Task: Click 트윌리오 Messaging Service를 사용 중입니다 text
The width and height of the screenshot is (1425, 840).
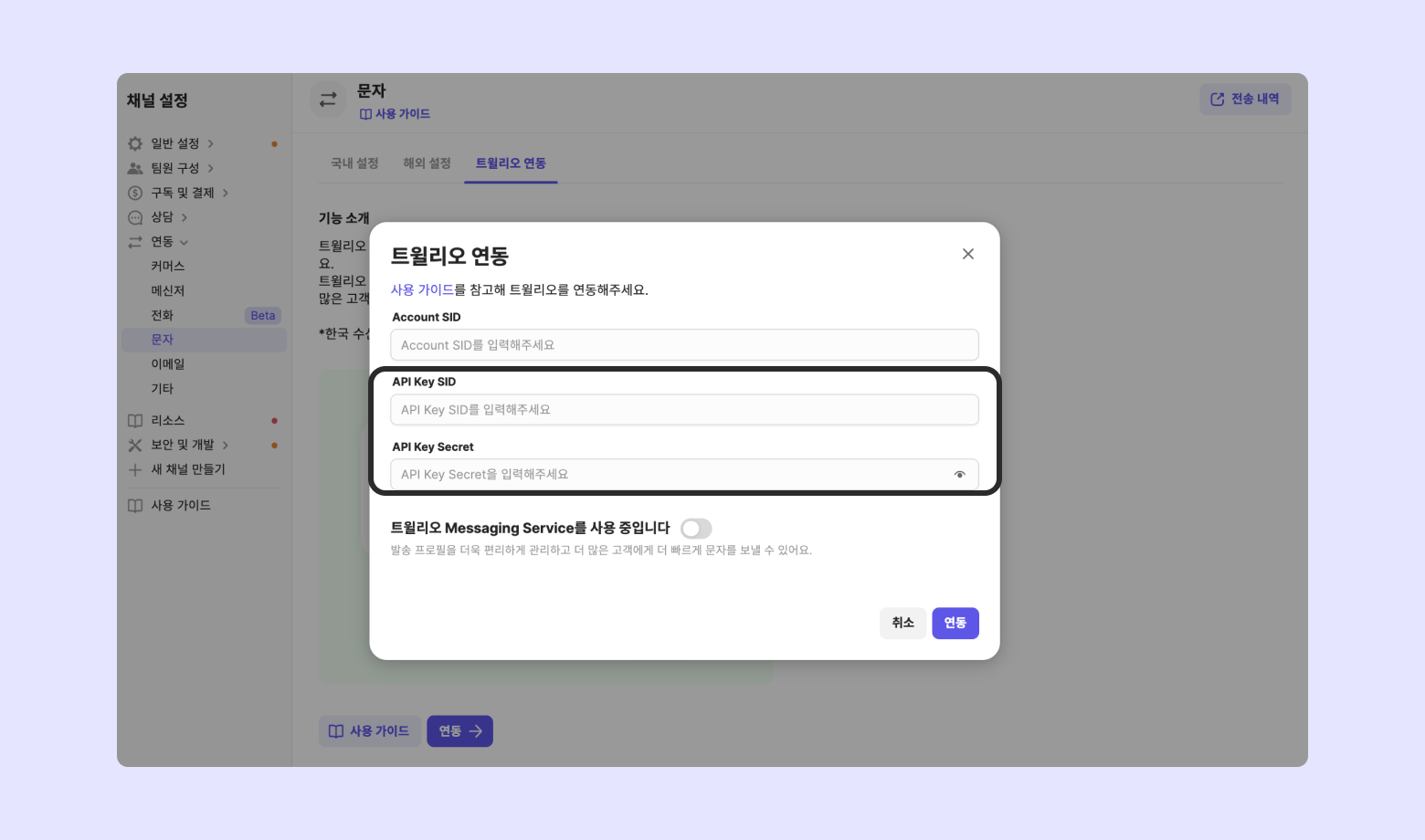Action: (x=530, y=529)
